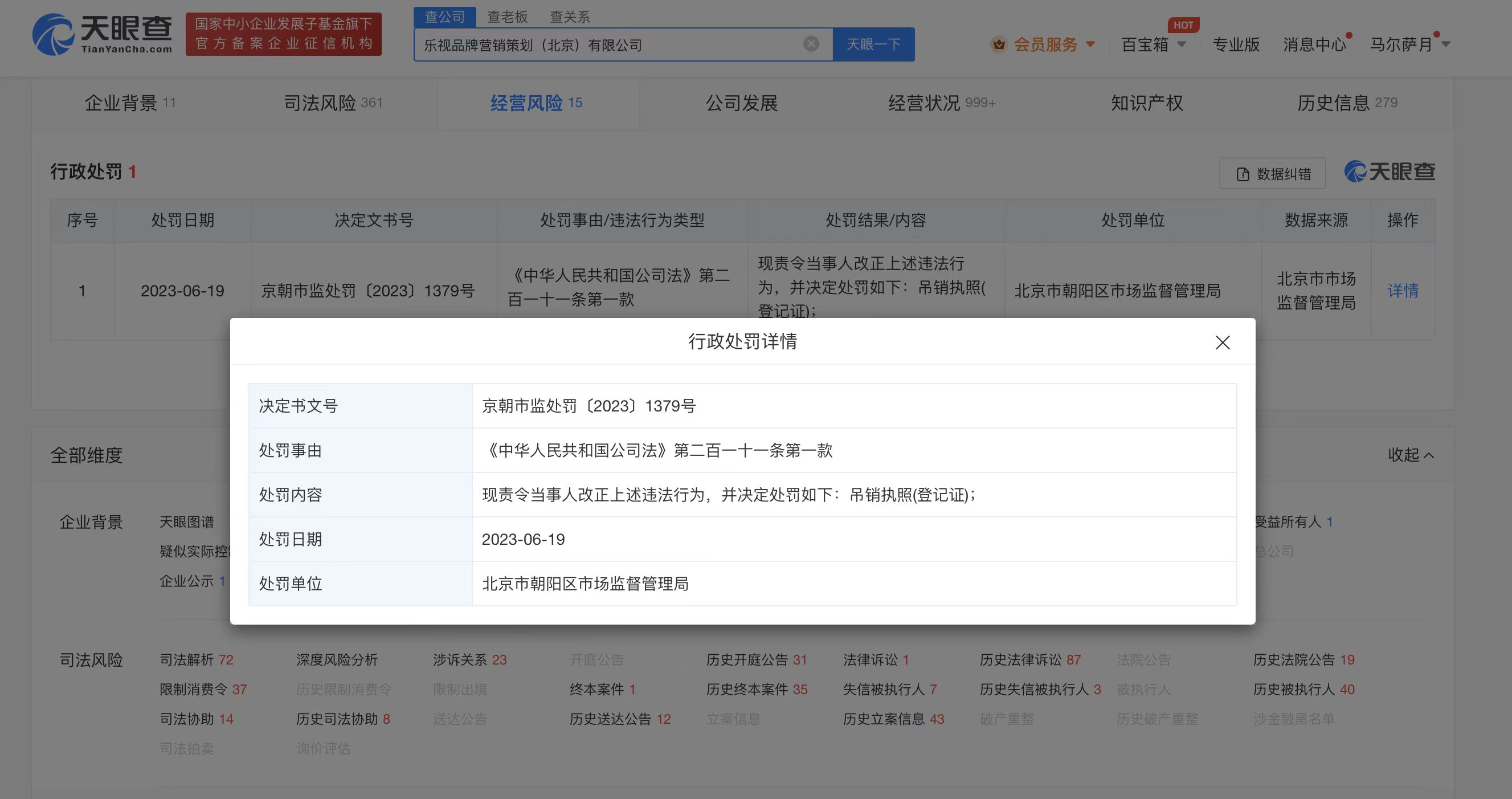Click the crown icon beside 会员服务
Viewport: 1512px width, 799px height.
click(999, 44)
